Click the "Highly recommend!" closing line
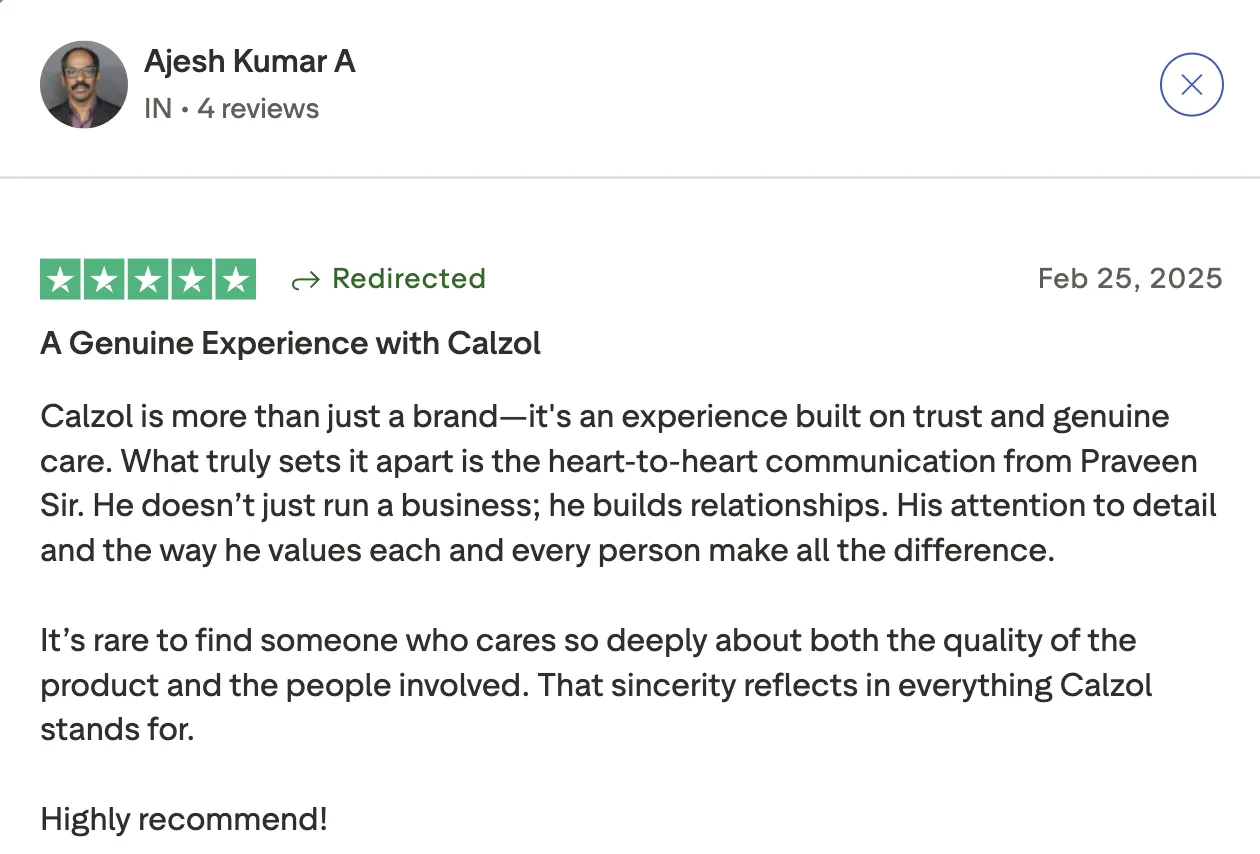This screenshot has height=854, width=1260. click(184, 820)
